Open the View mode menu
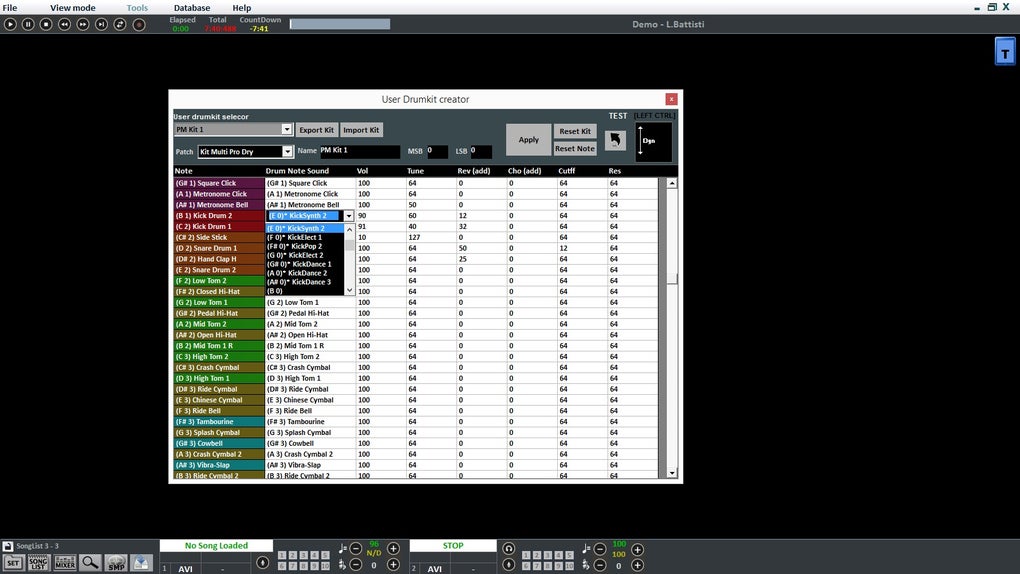 pyautogui.click(x=72, y=8)
